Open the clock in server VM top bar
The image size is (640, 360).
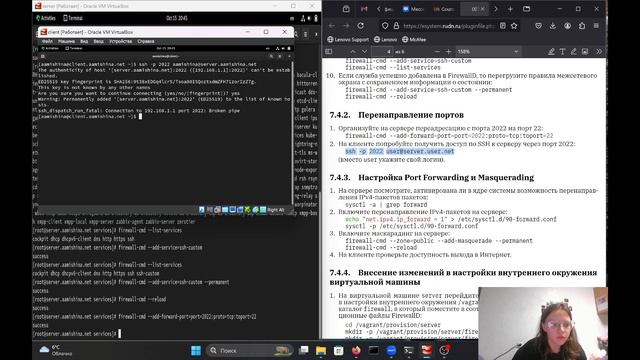(x=177, y=18)
